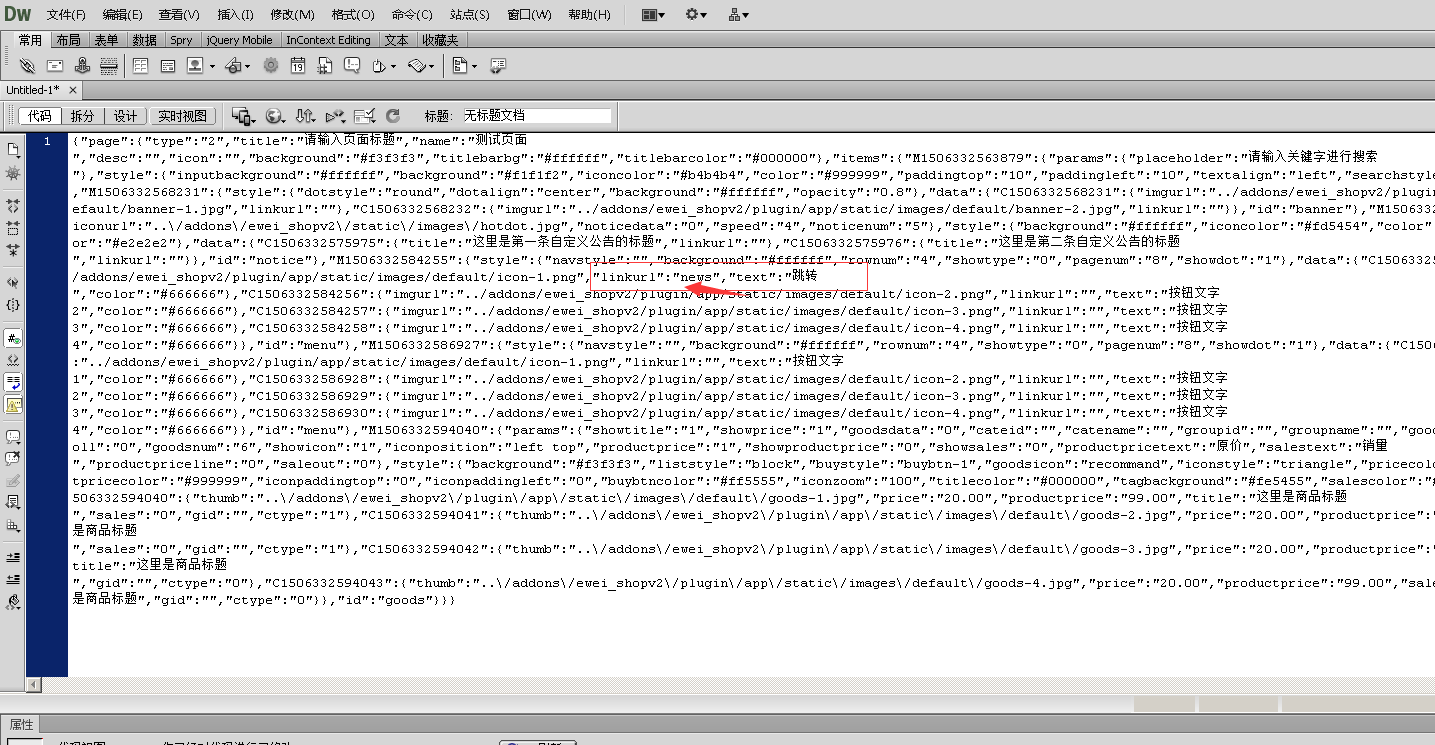
Task: Switch to 代码 view
Action: point(40,116)
